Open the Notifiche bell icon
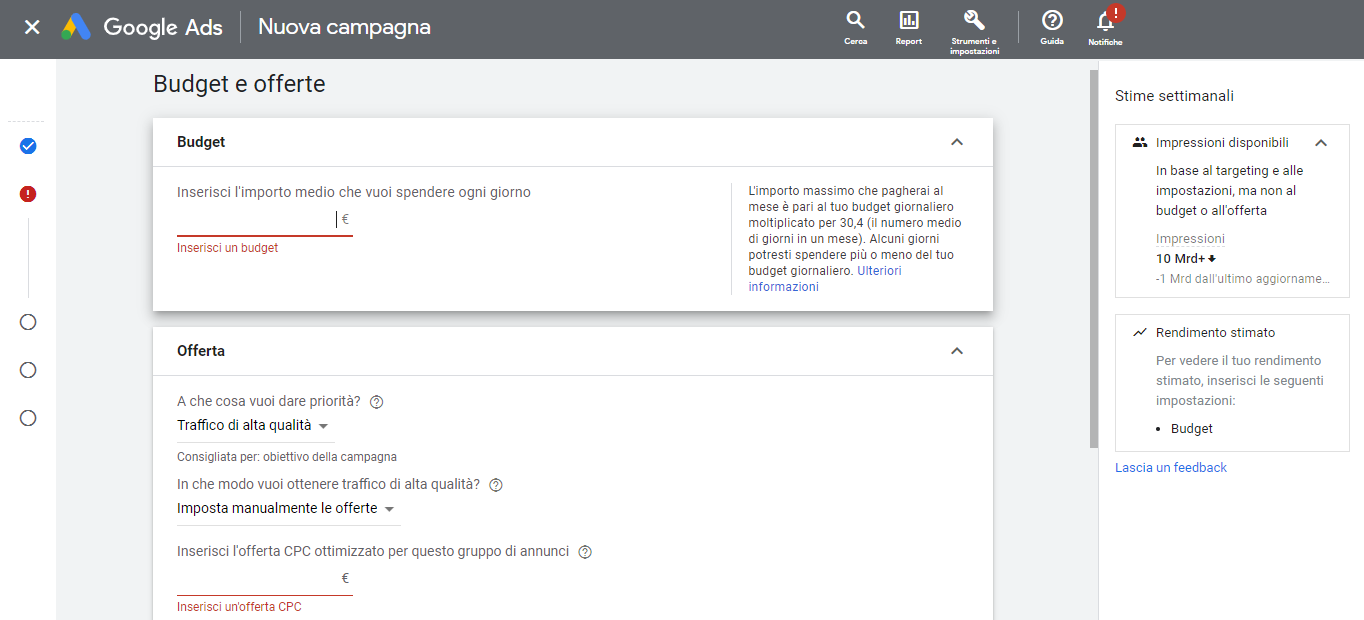 point(1105,21)
